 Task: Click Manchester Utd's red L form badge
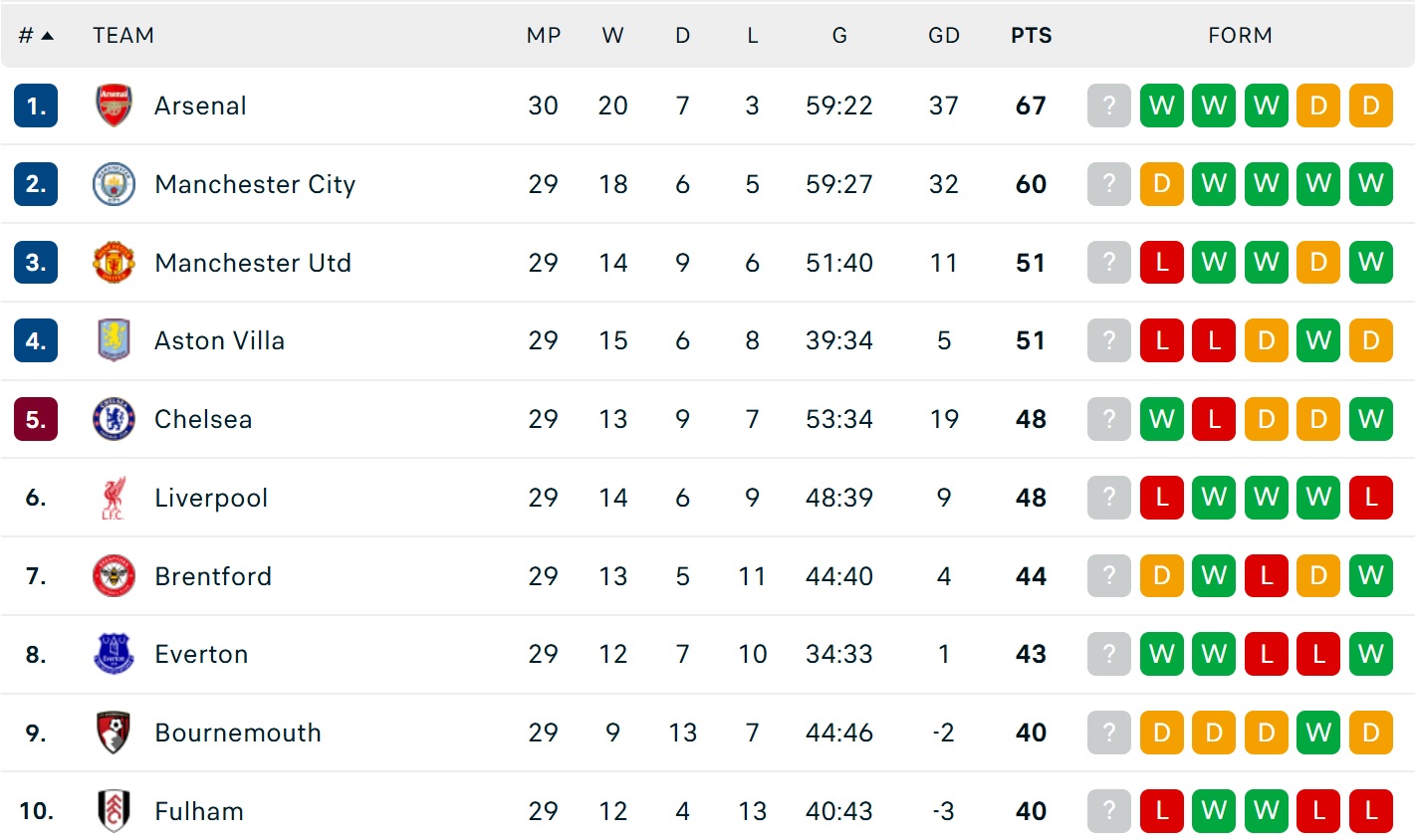(1161, 263)
